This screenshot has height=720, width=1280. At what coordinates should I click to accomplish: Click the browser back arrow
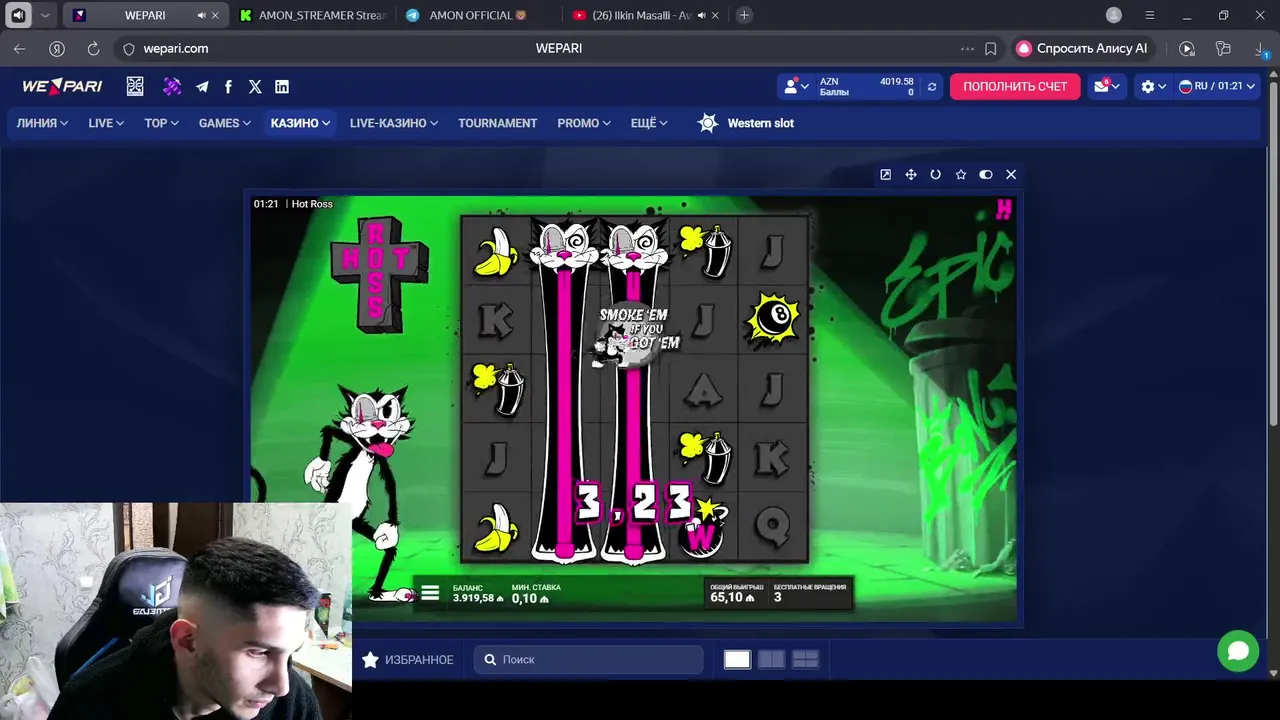coord(20,48)
